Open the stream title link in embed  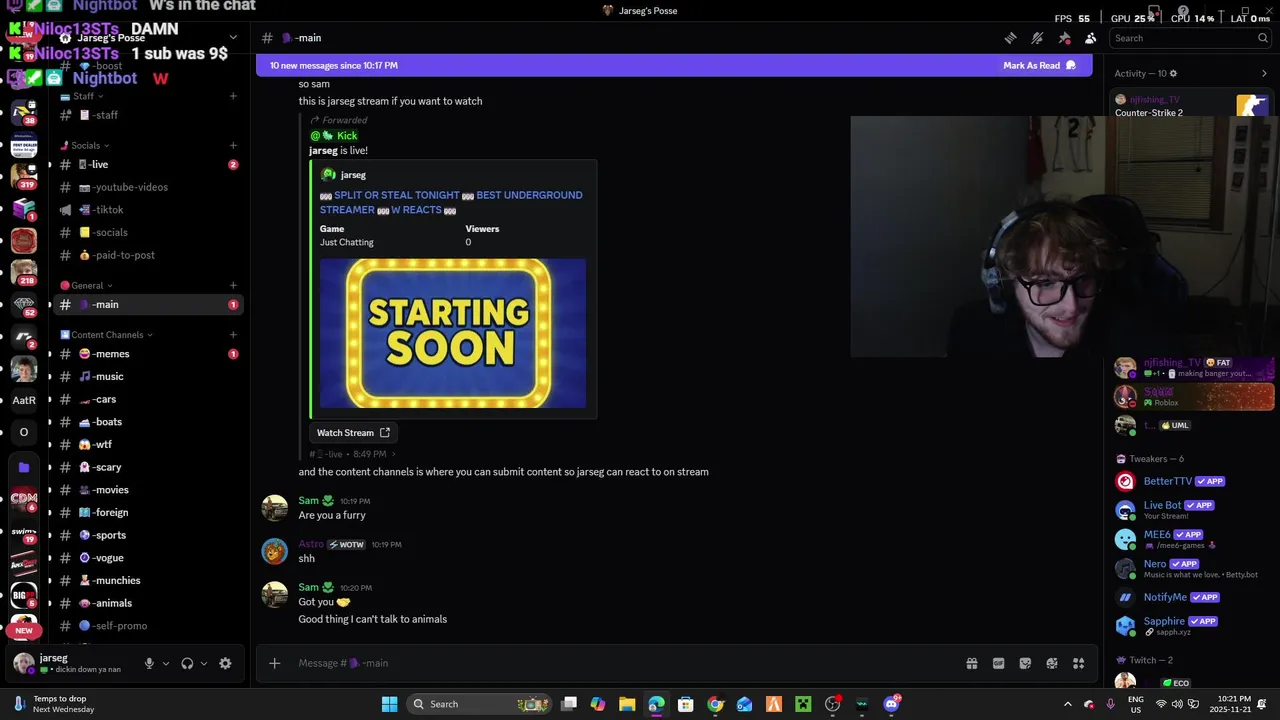pos(451,202)
